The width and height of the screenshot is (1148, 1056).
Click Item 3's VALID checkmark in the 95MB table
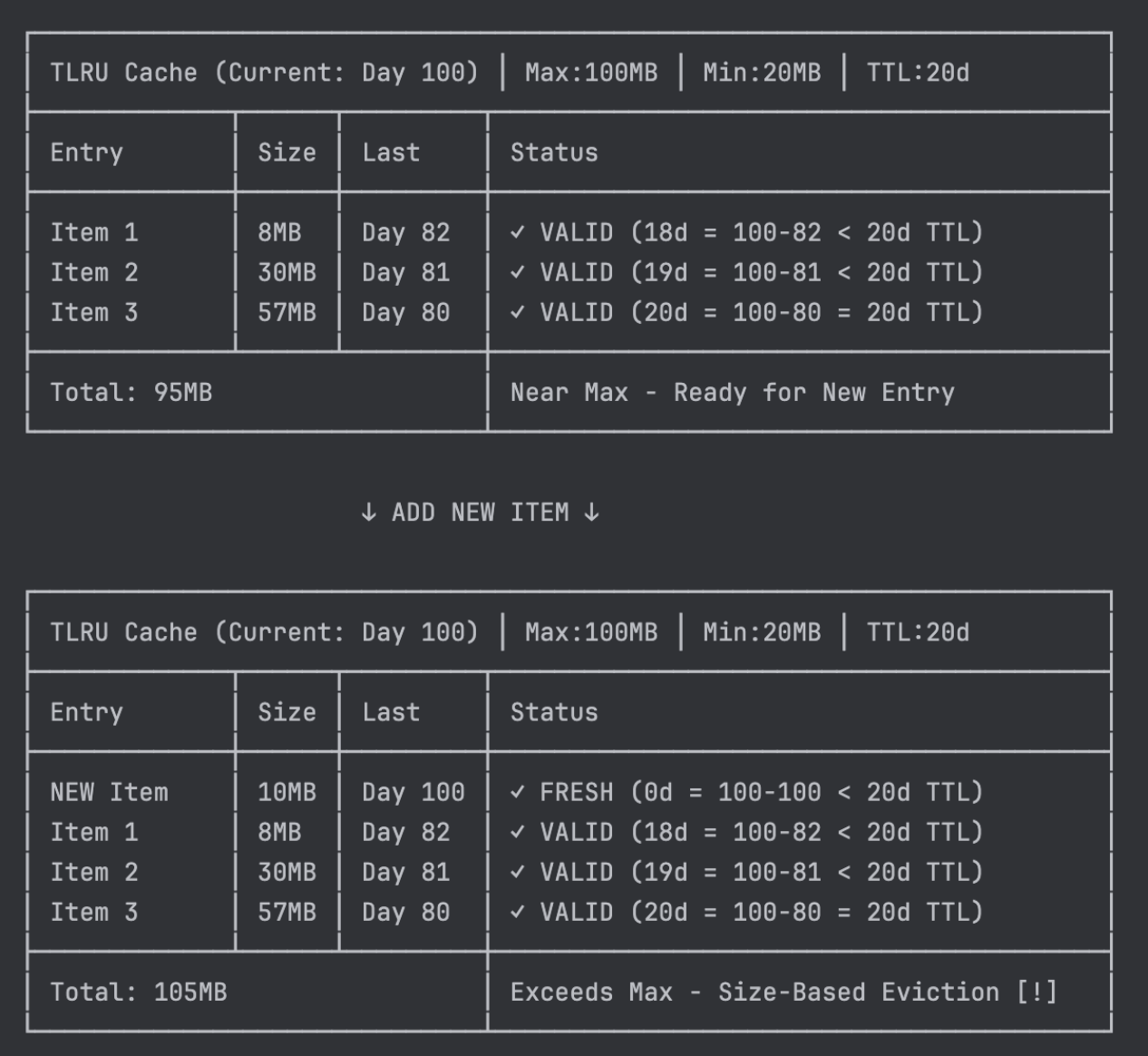coord(517,312)
